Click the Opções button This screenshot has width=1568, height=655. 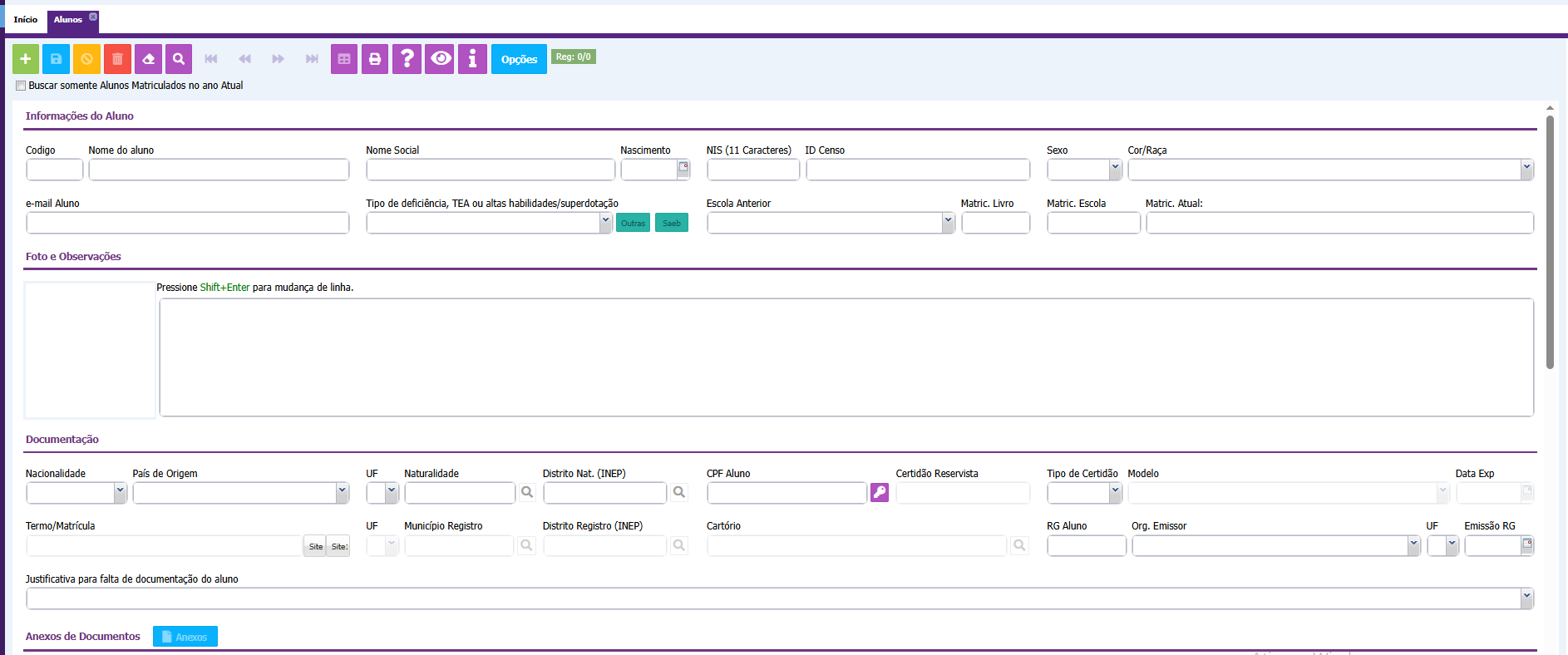519,59
